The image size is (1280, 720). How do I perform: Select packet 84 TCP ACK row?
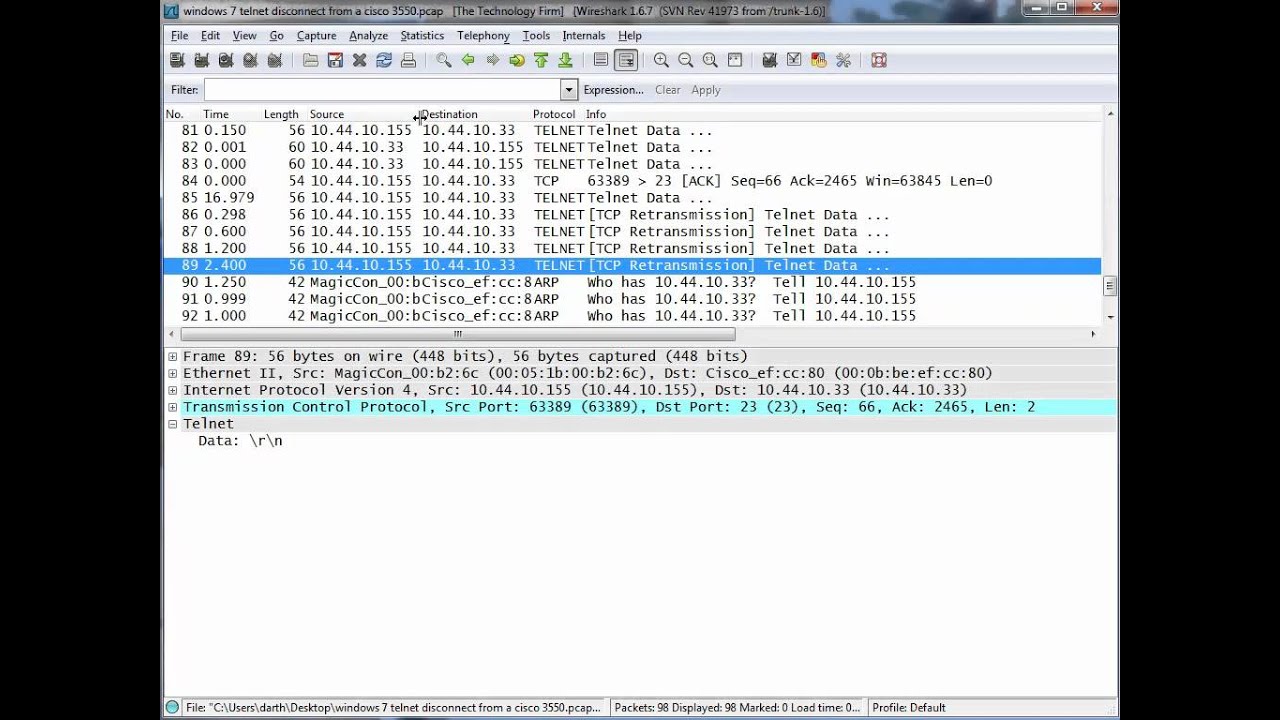[x=632, y=181]
